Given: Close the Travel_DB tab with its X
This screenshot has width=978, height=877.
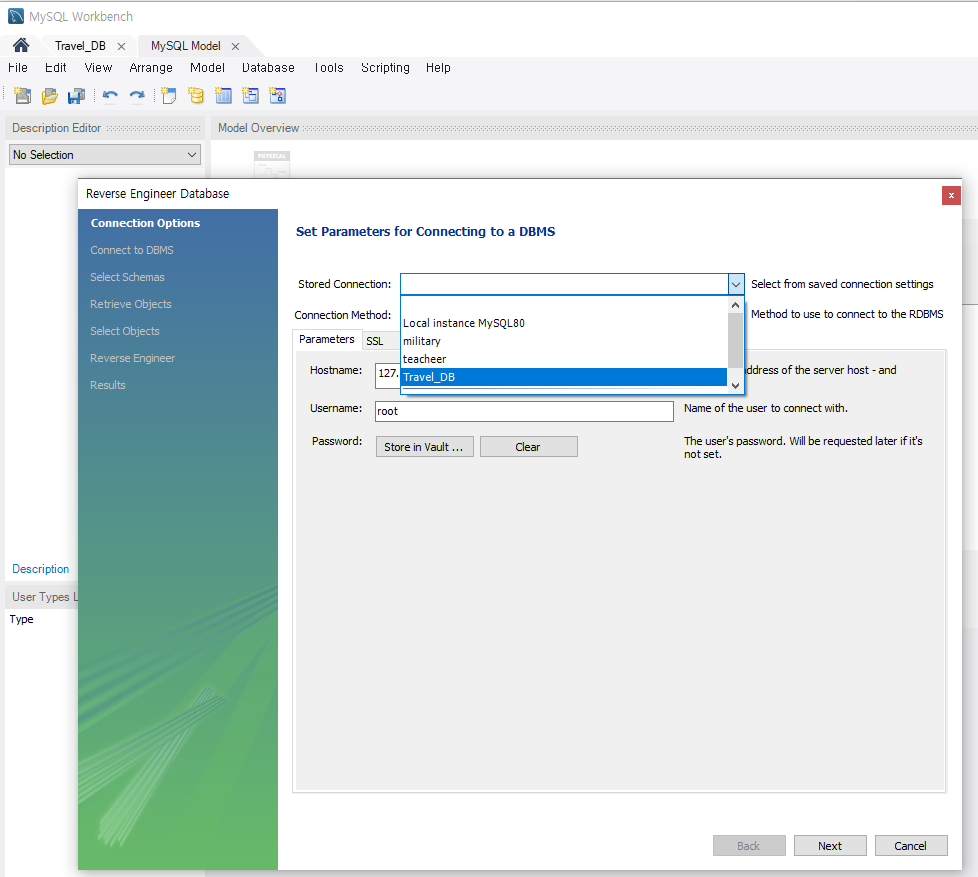Looking at the screenshot, I should coord(122,46).
